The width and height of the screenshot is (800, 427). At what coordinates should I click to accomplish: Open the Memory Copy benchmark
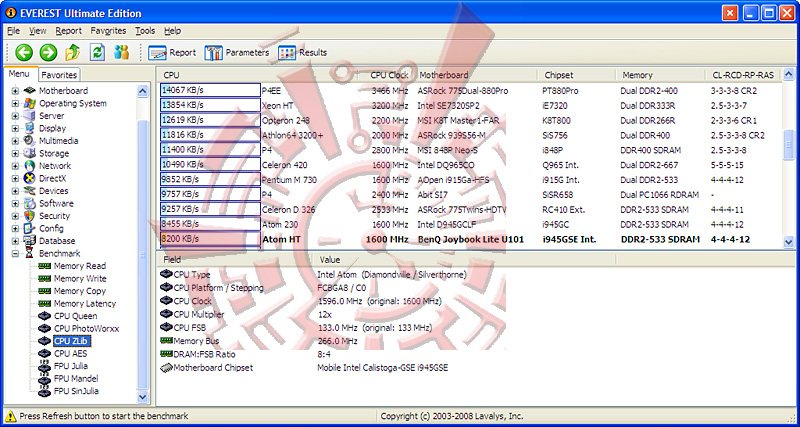pyautogui.click(x=80, y=291)
